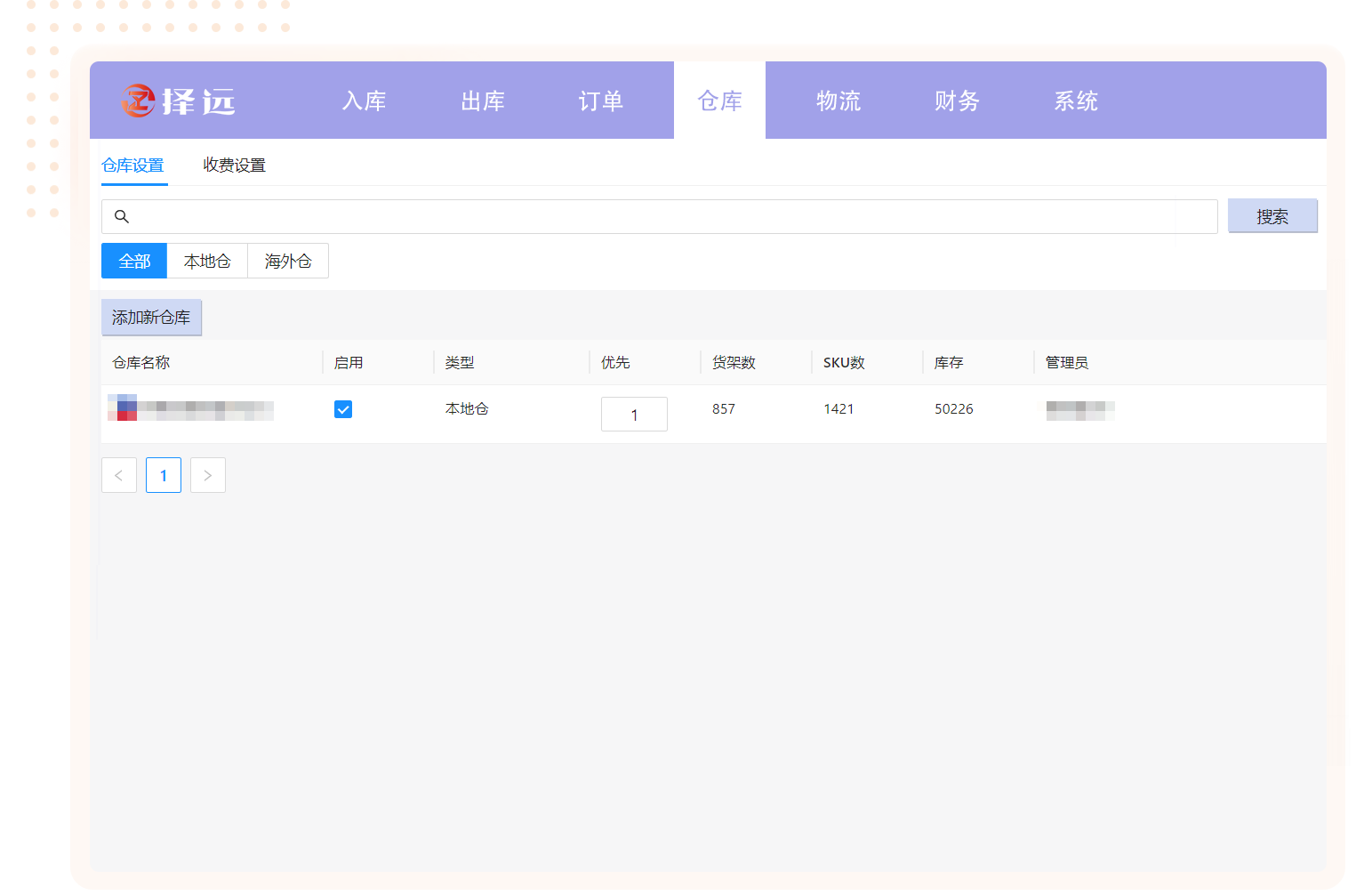This screenshot has height=895, width=1372.
Task: Select the 仓库设置 tab
Action: click(133, 165)
